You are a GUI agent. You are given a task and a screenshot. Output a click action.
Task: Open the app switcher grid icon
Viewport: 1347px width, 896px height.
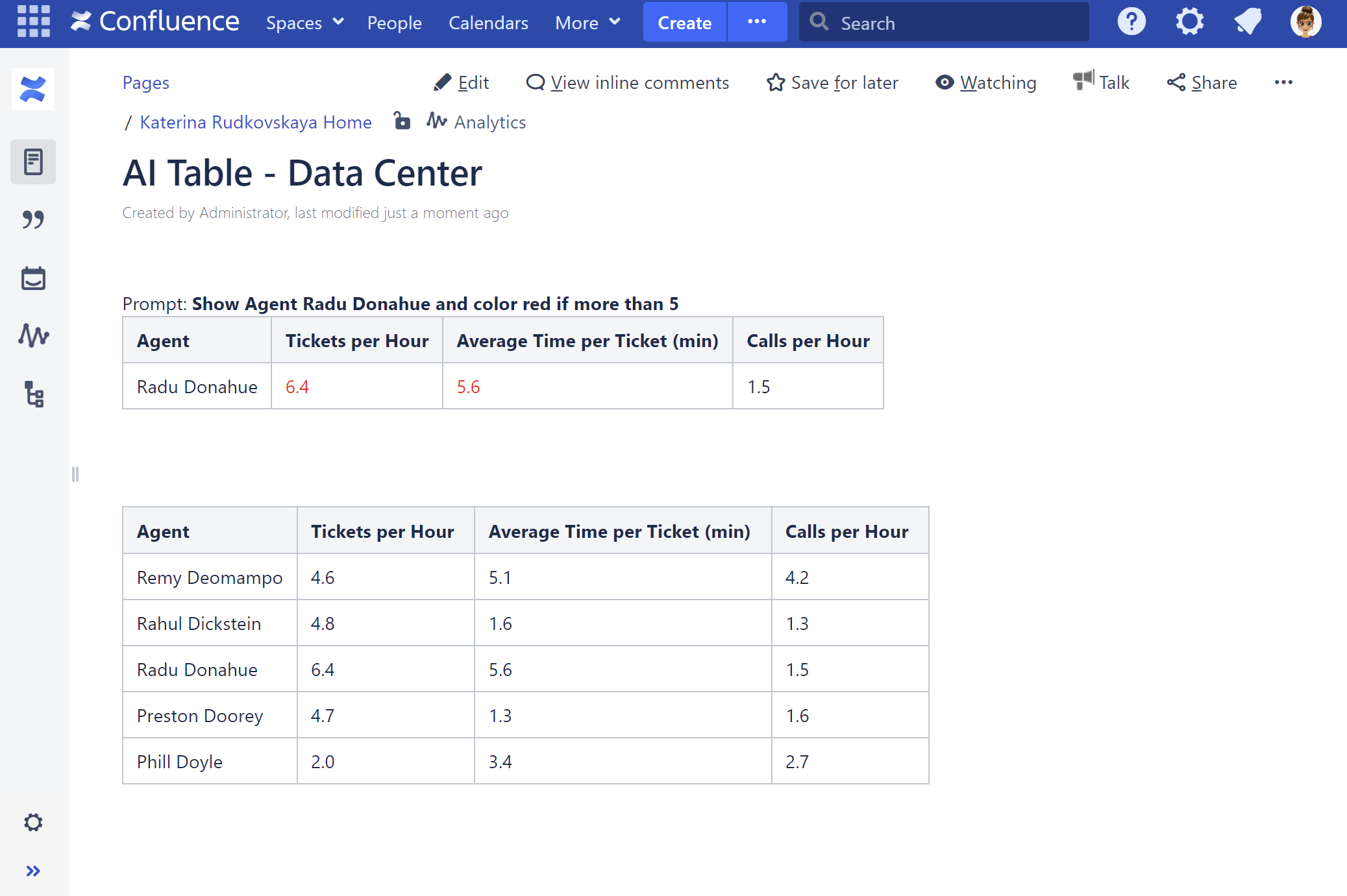[x=34, y=21]
